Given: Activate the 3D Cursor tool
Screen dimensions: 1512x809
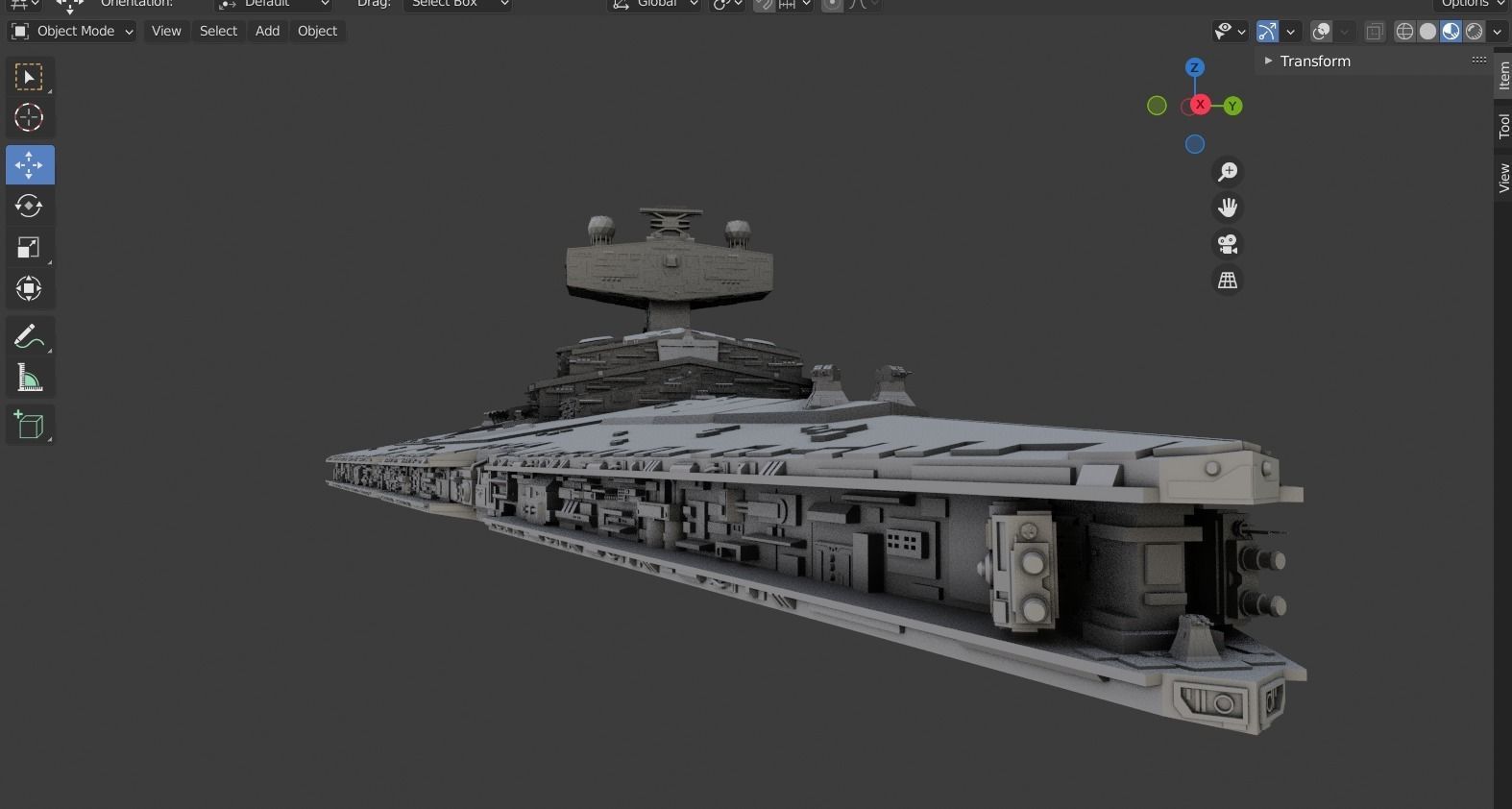Looking at the screenshot, I should coord(29,117).
